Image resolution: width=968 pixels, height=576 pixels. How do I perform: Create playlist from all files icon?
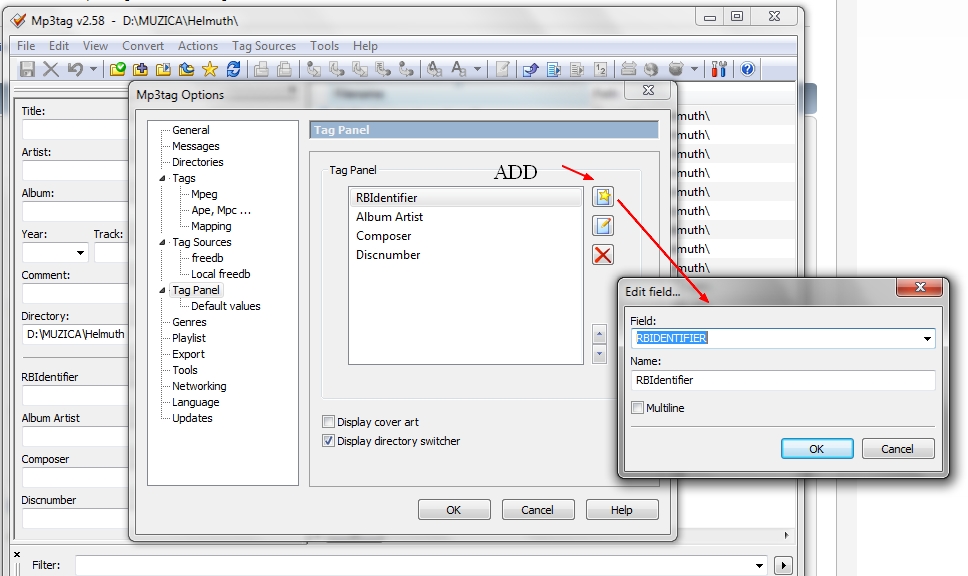pyautogui.click(x=554, y=69)
